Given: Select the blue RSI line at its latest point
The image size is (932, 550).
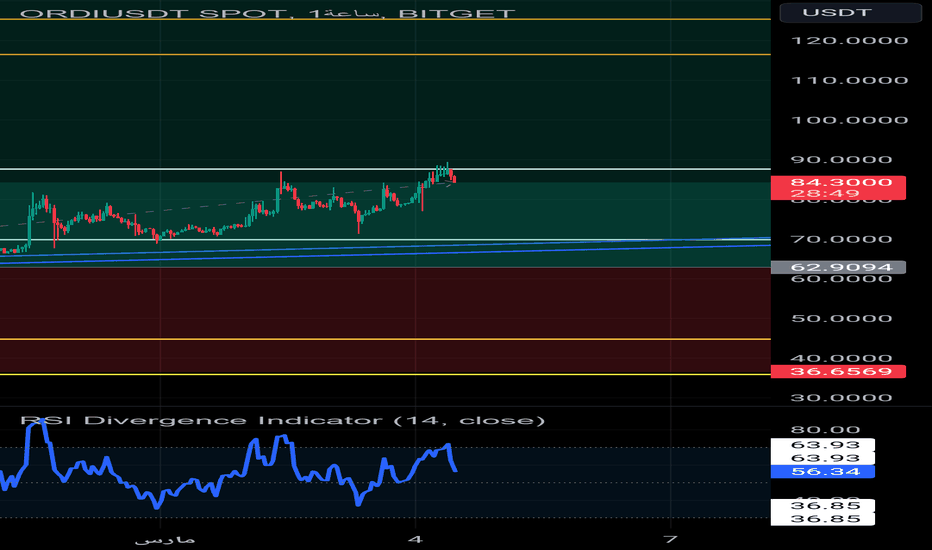Looking at the screenshot, I should coord(455,470).
